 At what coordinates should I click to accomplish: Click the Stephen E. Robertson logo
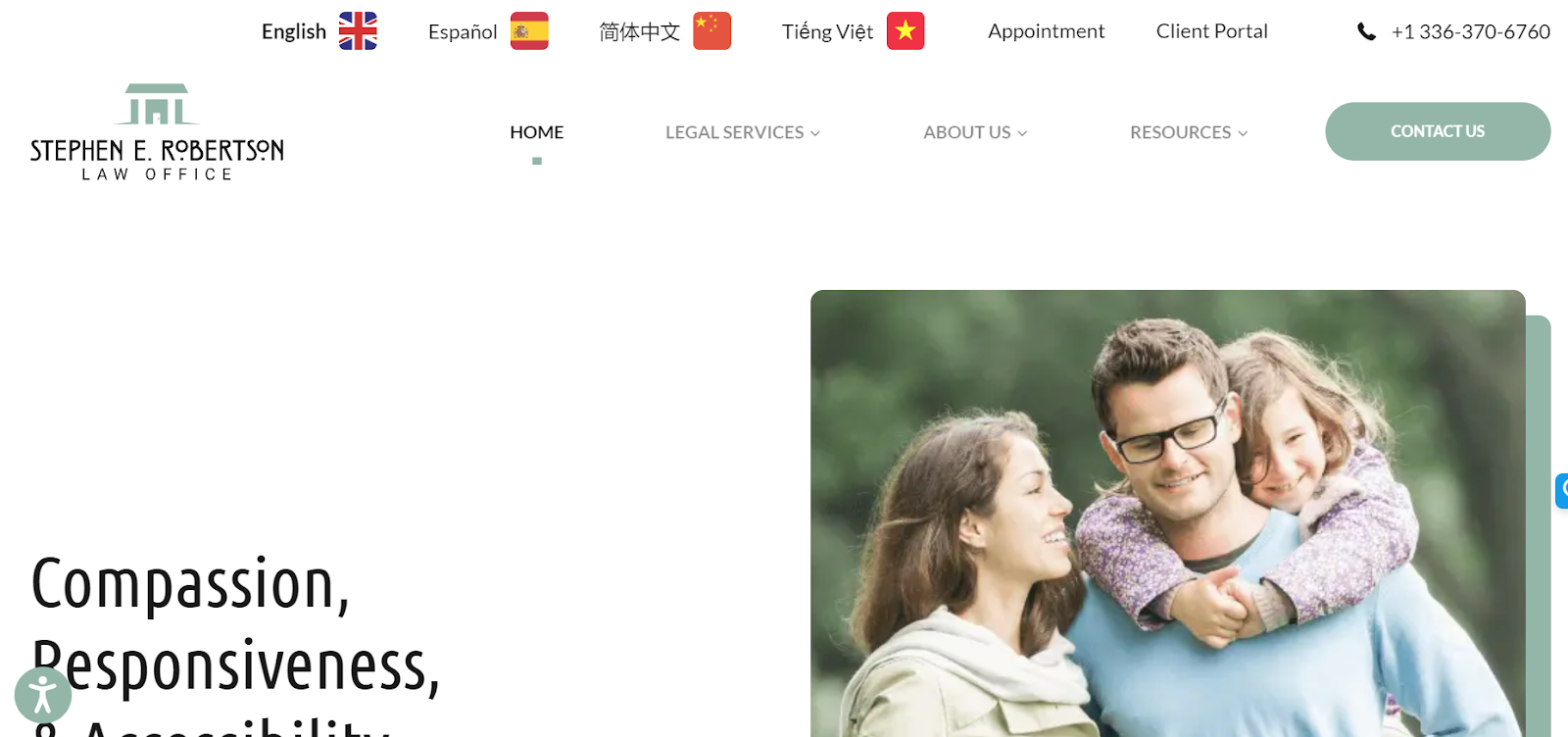point(157,132)
